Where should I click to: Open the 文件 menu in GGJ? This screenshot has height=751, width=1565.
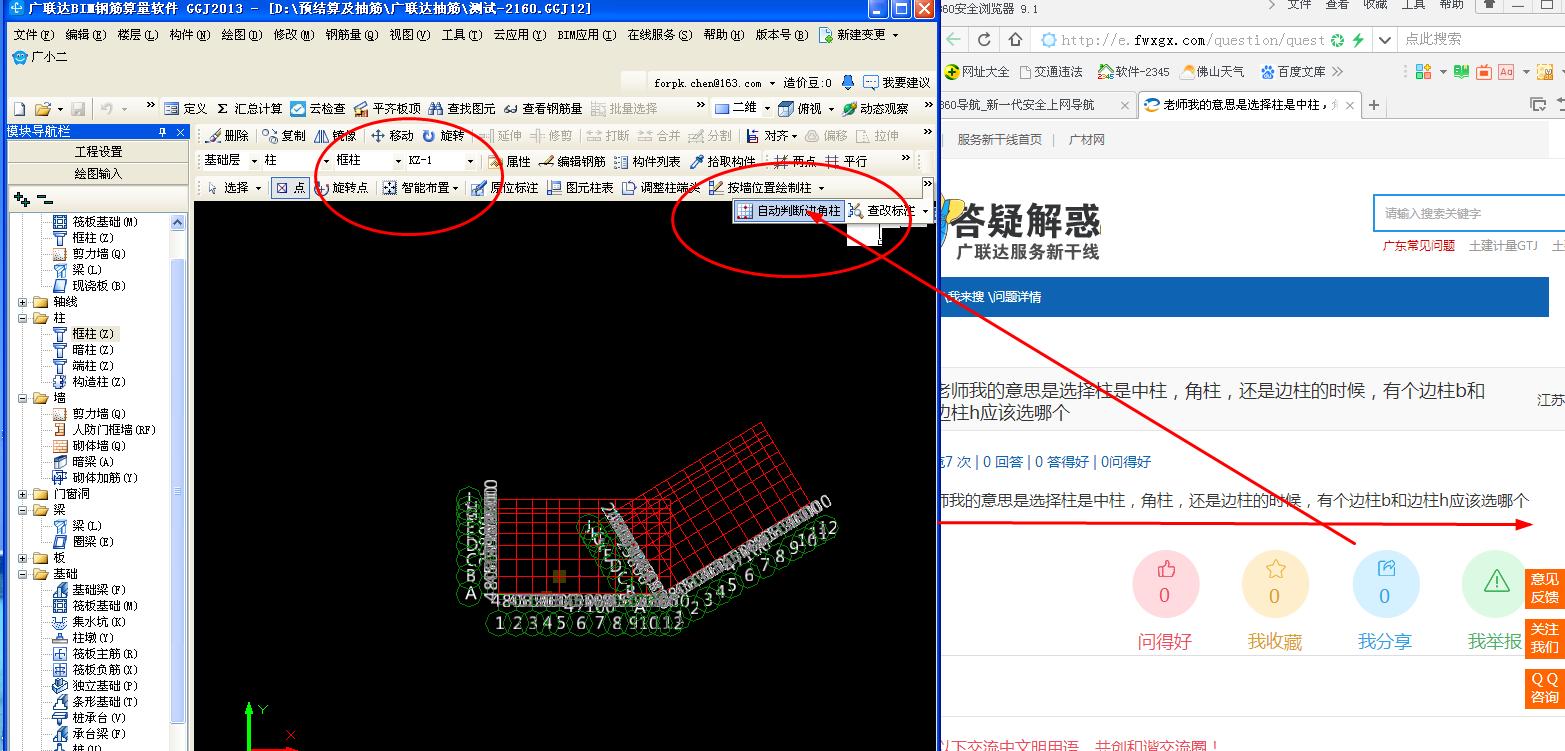33,35
